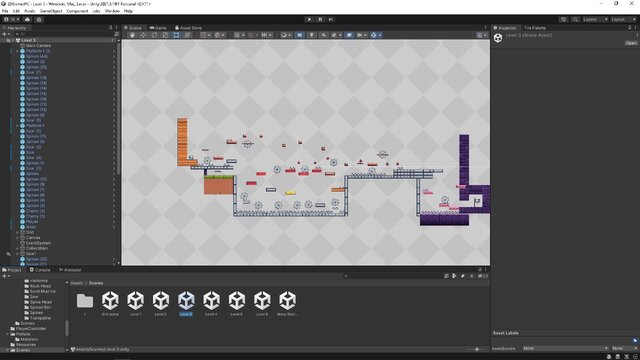
Task: Toggle the Inspector lock icon
Action: coord(629,28)
